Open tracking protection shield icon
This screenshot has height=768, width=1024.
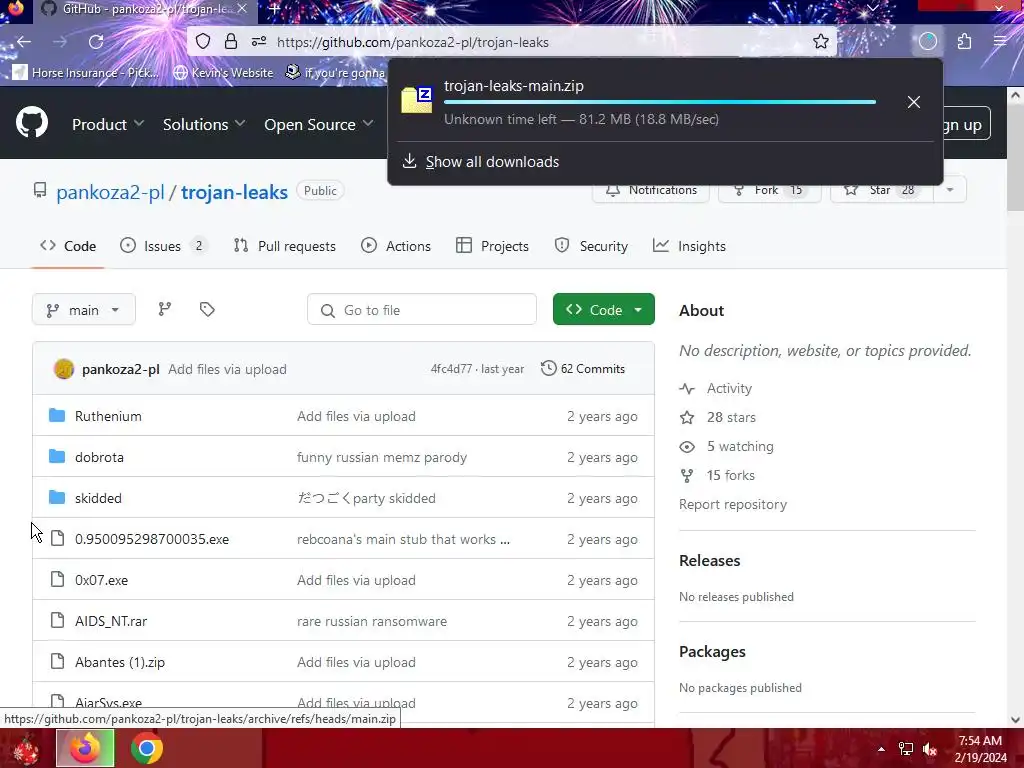203,42
